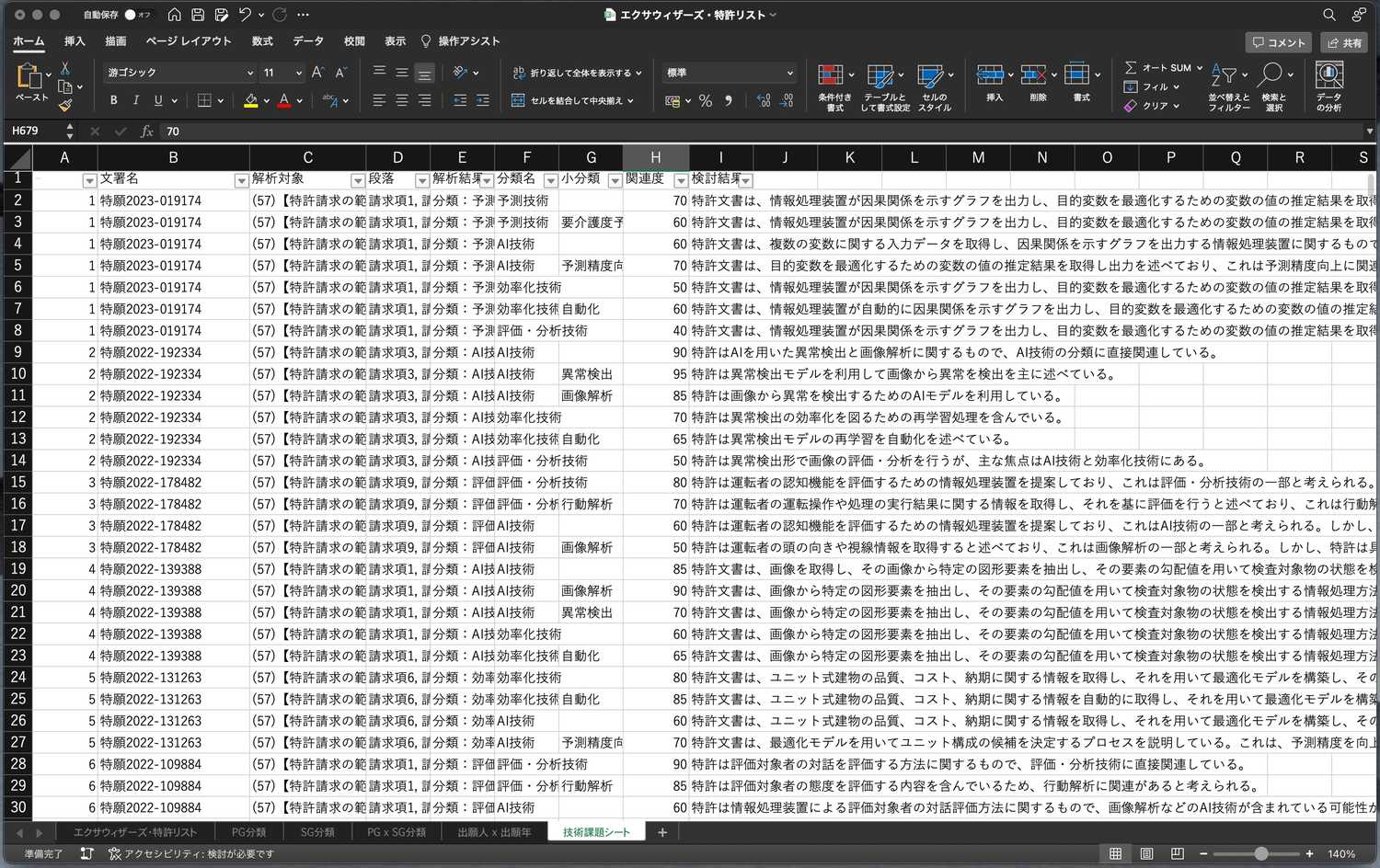Open the 挿入 ribbon tab
1380x868 pixels.
[x=75, y=41]
